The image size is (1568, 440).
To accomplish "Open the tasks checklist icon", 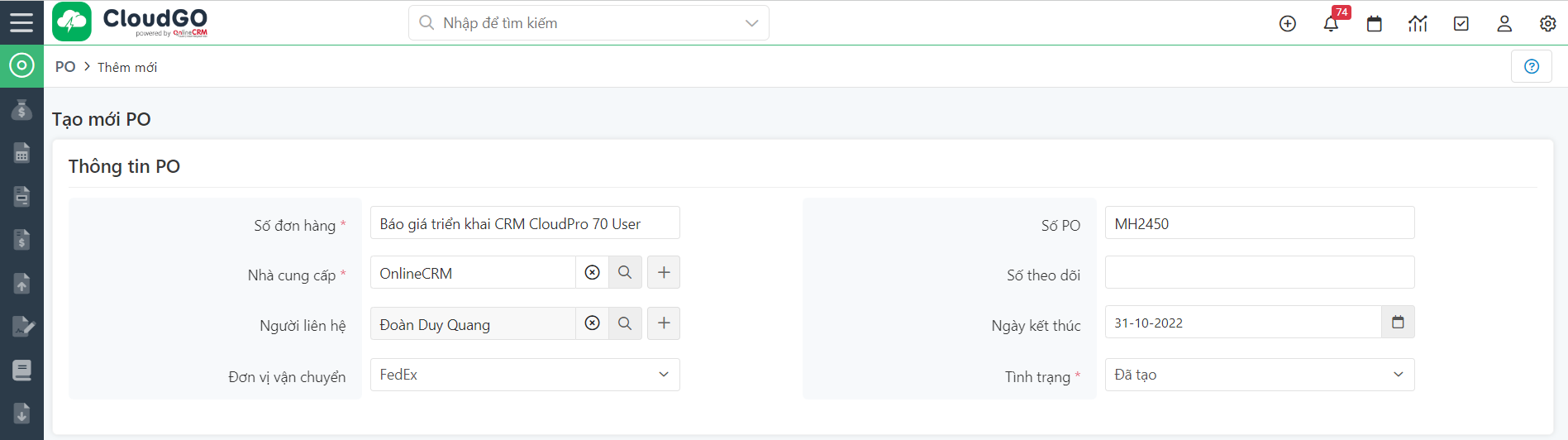I will point(1461,24).
